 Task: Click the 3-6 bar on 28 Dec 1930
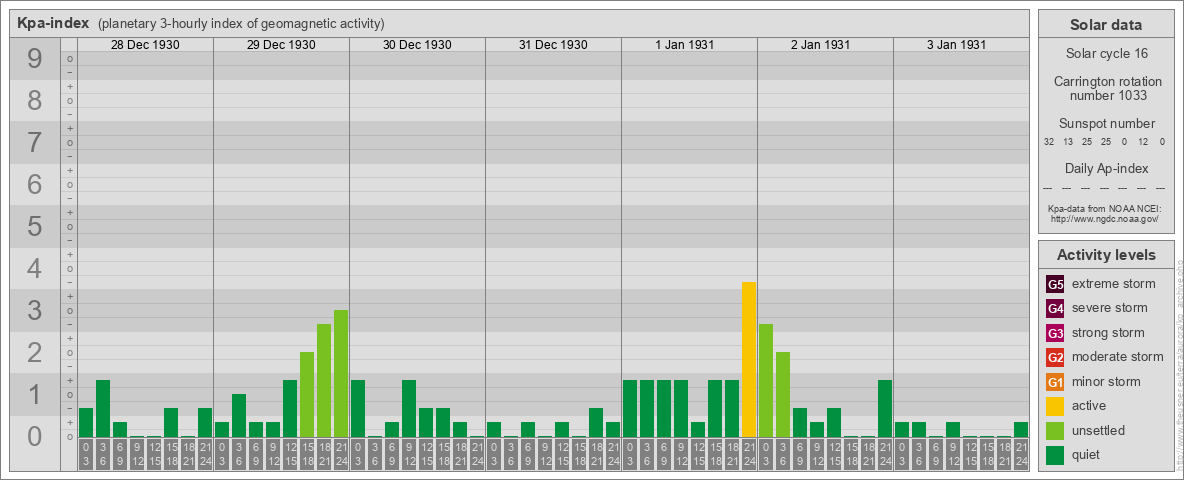coord(103,408)
